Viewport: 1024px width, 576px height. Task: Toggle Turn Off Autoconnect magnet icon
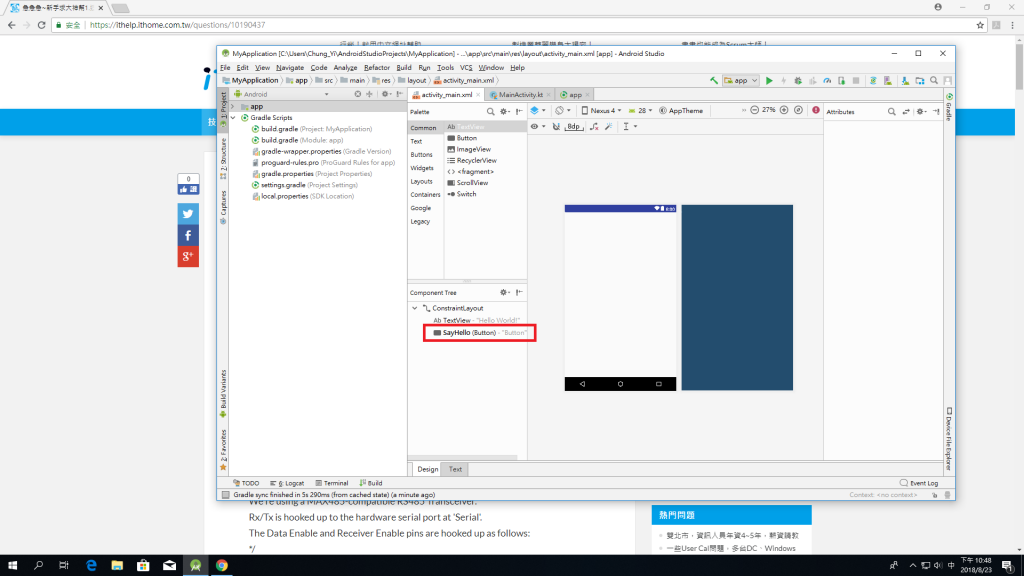coord(556,127)
